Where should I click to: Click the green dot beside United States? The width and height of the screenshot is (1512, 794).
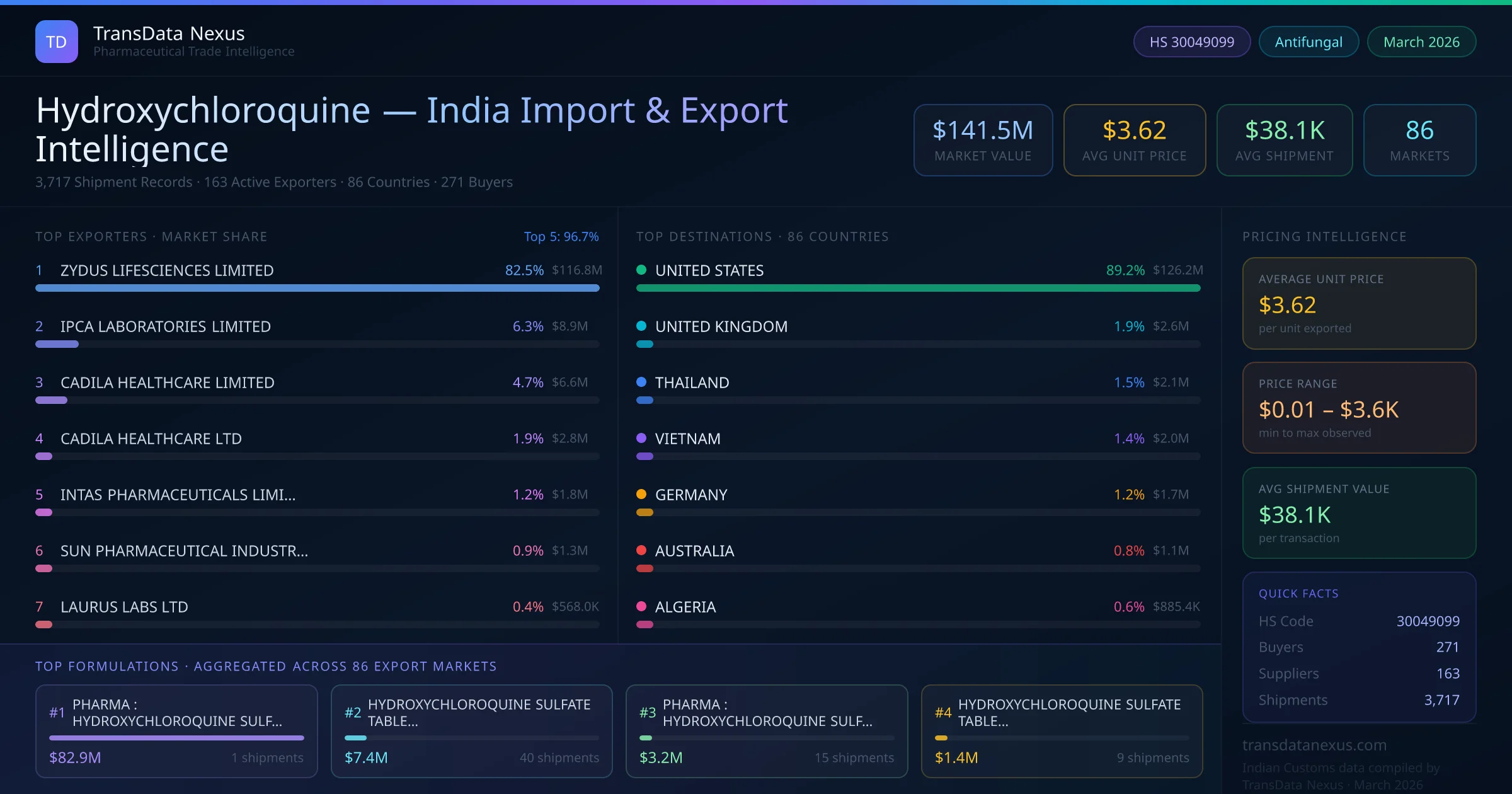[x=641, y=270]
